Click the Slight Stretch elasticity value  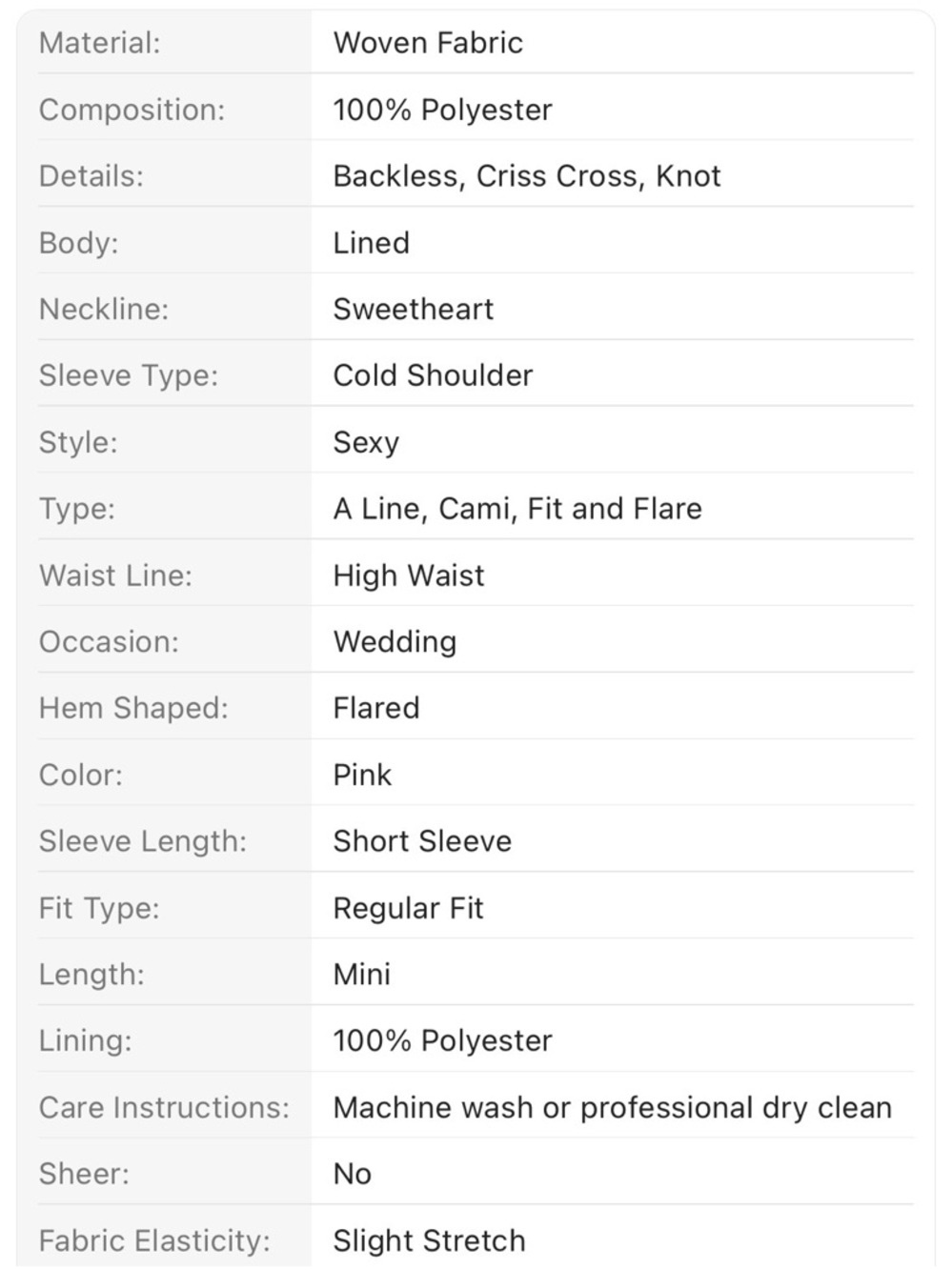429,1240
